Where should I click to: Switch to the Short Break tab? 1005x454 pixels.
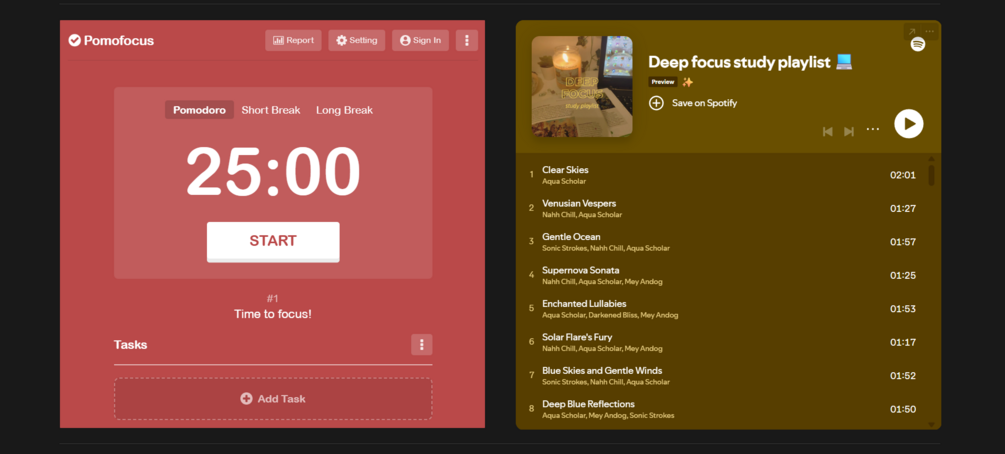click(x=270, y=110)
